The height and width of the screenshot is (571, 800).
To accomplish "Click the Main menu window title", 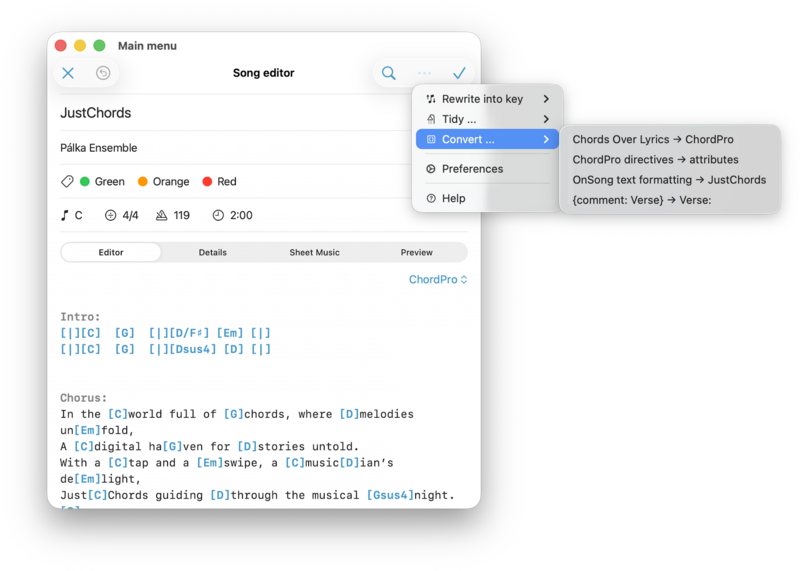I will [x=147, y=46].
